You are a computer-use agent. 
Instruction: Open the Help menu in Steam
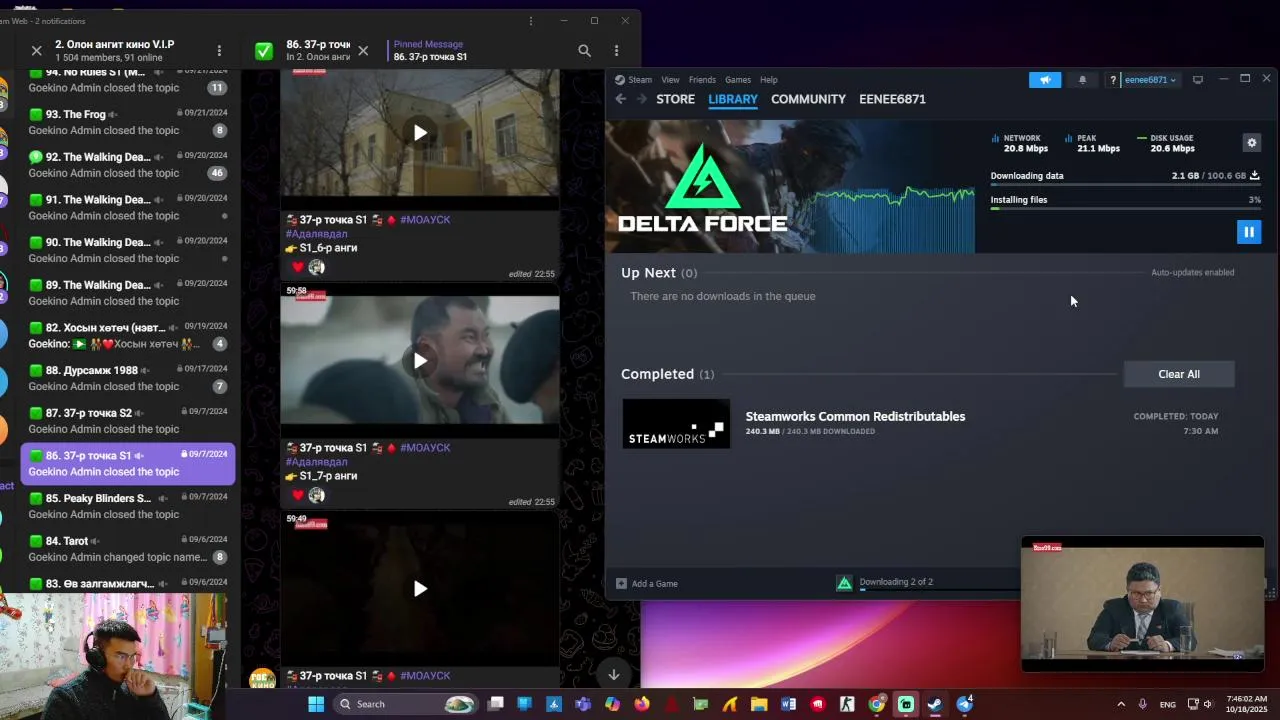coord(768,80)
